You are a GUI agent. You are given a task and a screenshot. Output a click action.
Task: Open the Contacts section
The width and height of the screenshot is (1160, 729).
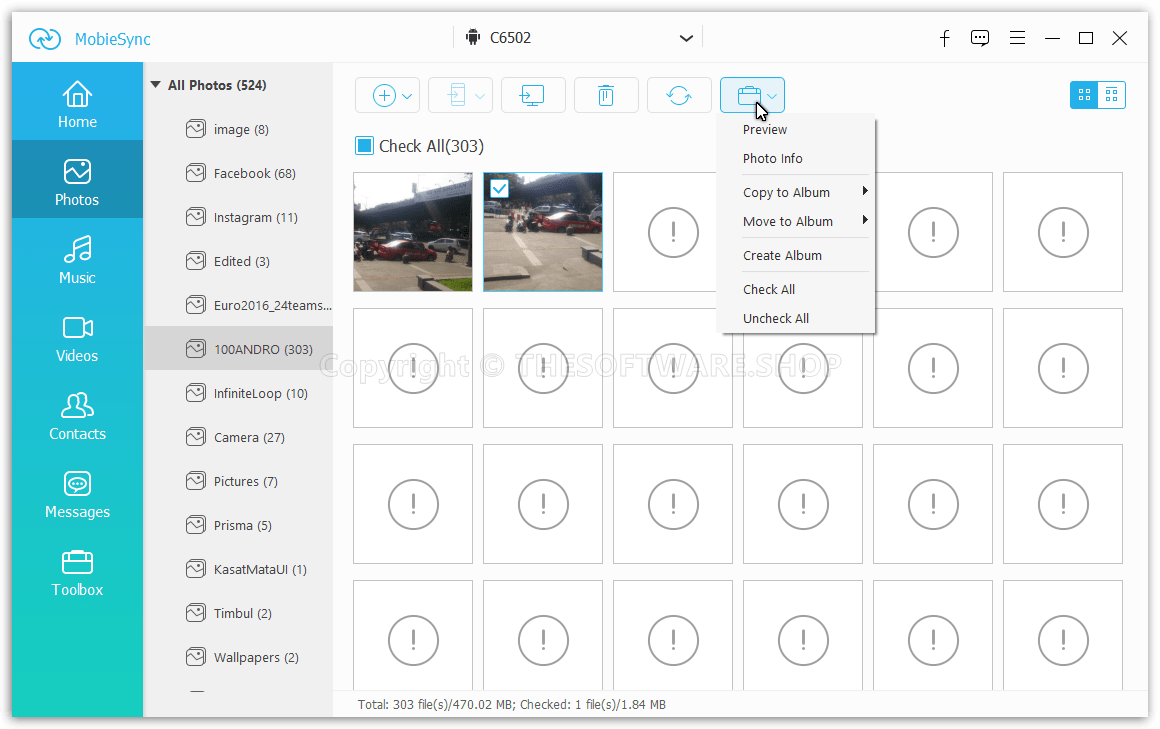tap(77, 415)
